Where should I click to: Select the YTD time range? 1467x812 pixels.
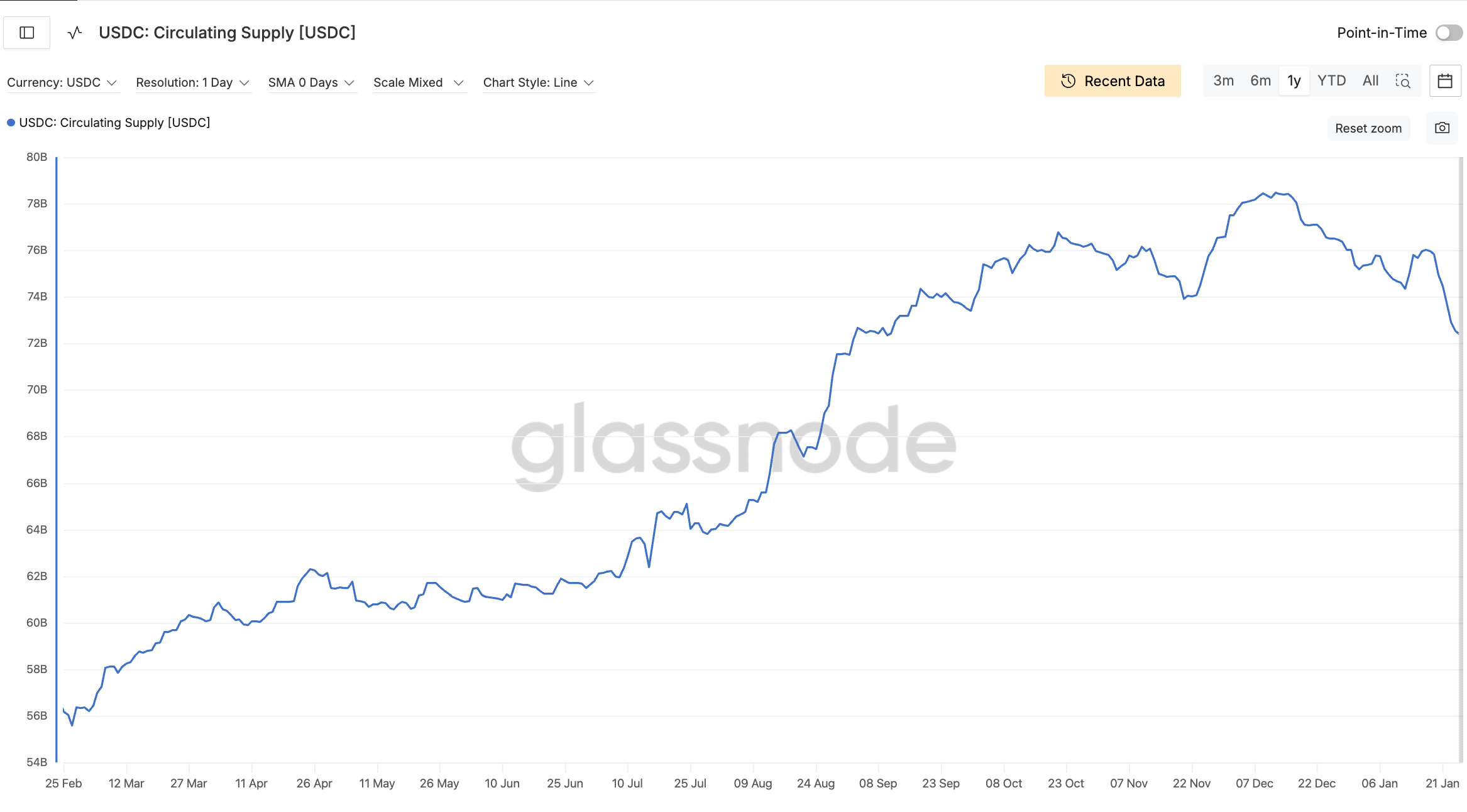tap(1331, 81)
